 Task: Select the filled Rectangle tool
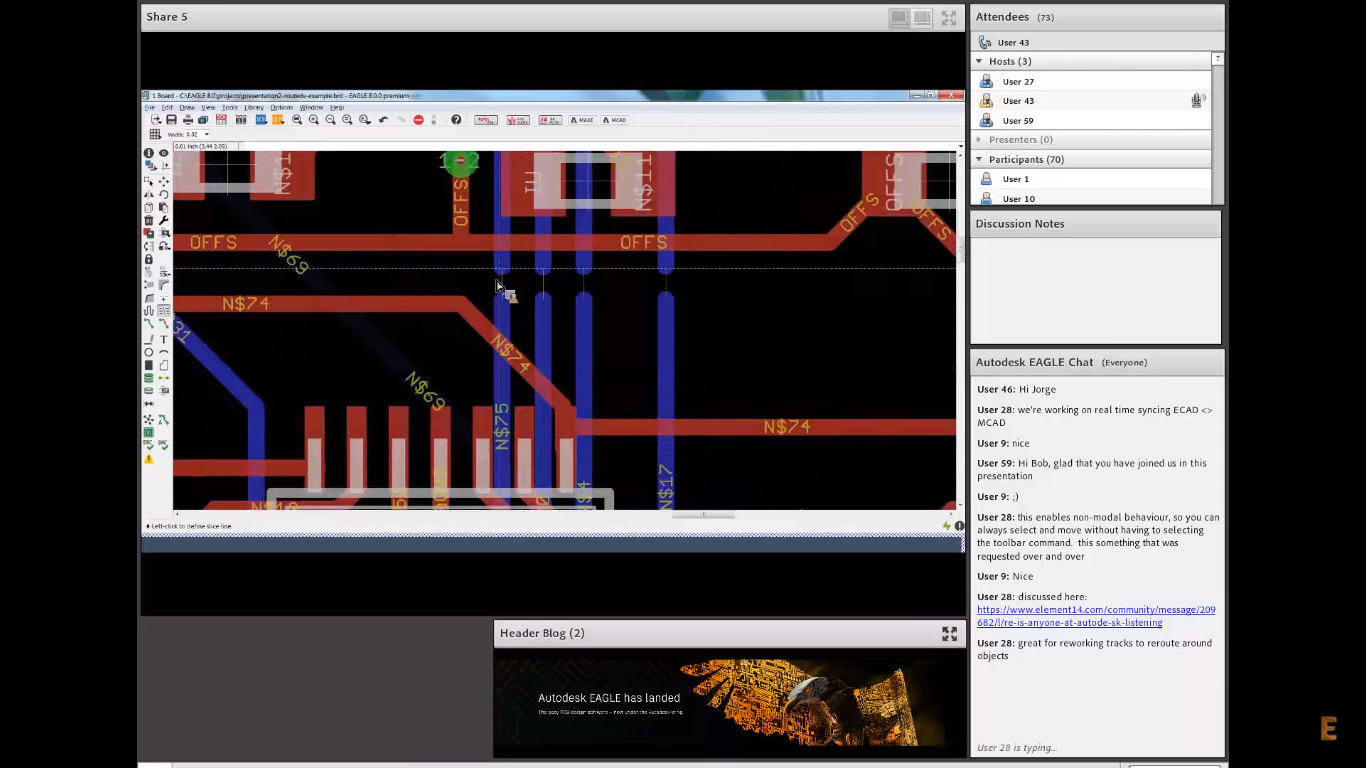click(148, 365)
